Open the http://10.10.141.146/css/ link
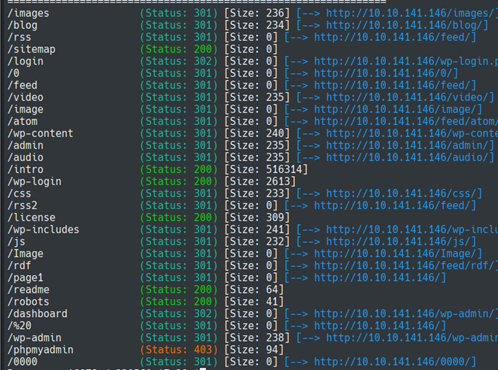The height and width of the screenshot is (370, 498). tap(401, 193)
